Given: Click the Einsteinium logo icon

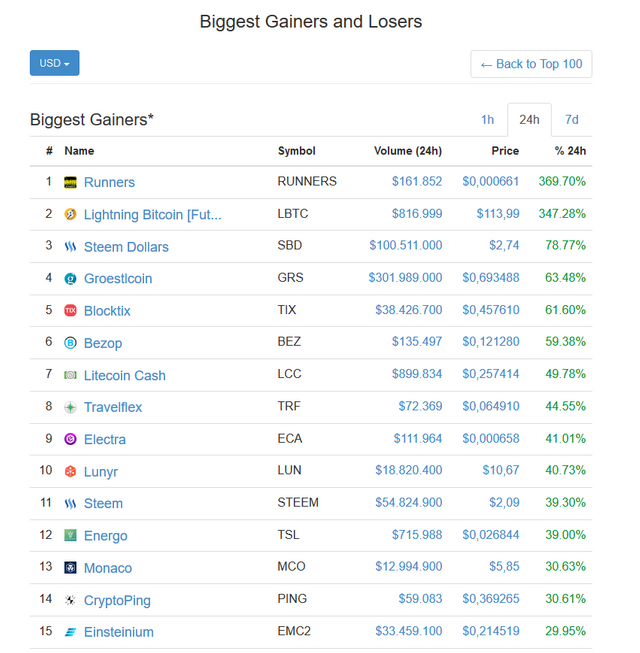Looking at the screenshot, I should tap(70, 632).
